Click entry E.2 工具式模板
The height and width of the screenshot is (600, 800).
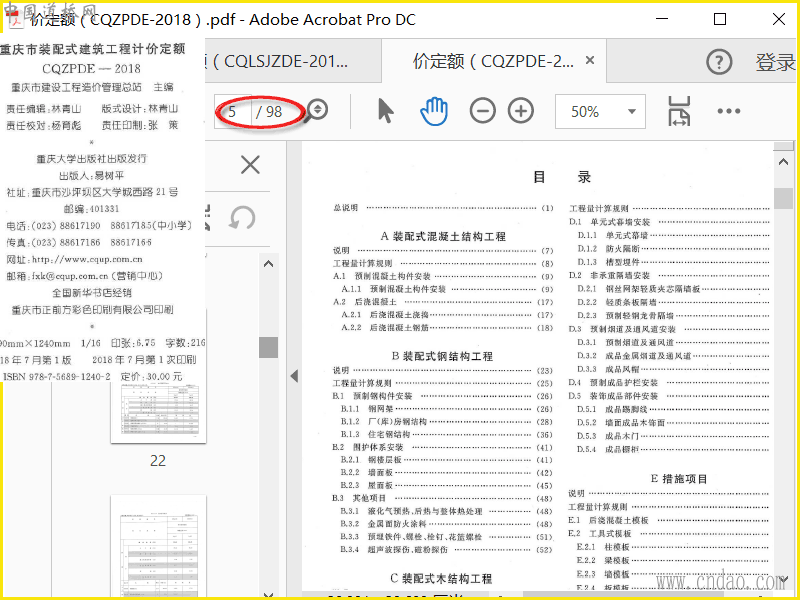pos(669,533)
